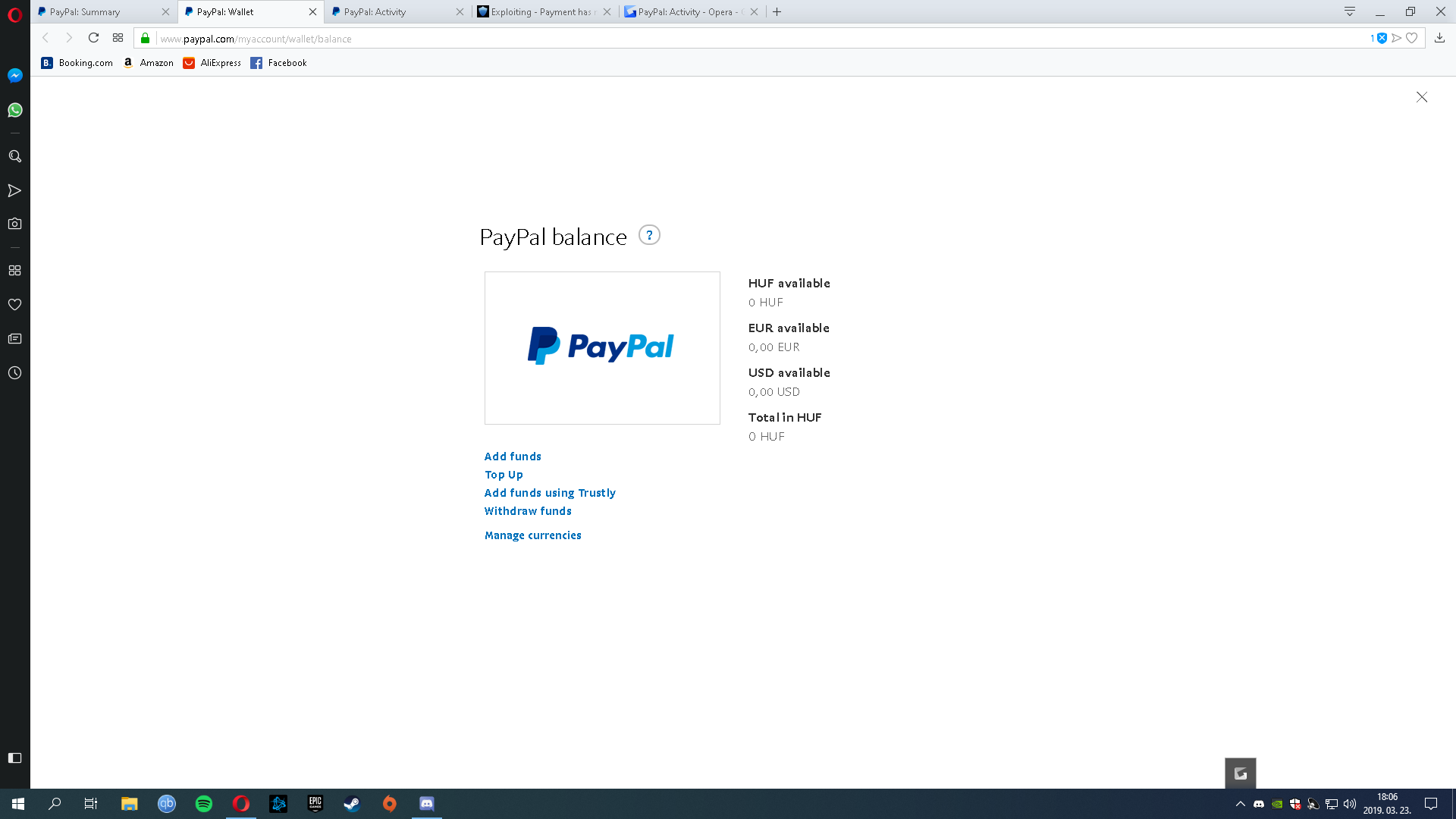Click the Manage currencies link

coord(532,535)
